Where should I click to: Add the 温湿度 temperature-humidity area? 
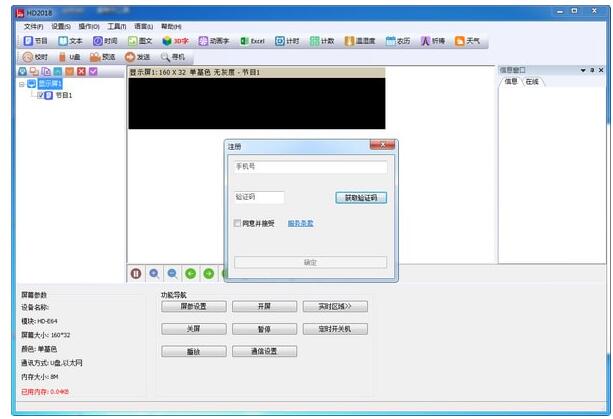(360, 41)
